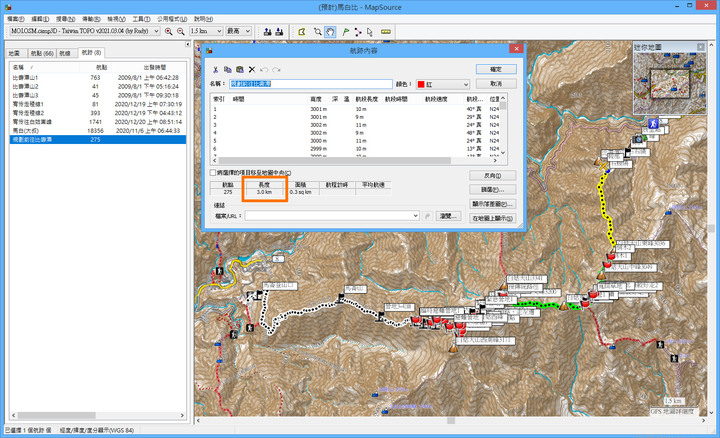Switch to the tracks (8) tab
Image resolution: width=720 pixels, height=438 pixels.
(91, 53)
